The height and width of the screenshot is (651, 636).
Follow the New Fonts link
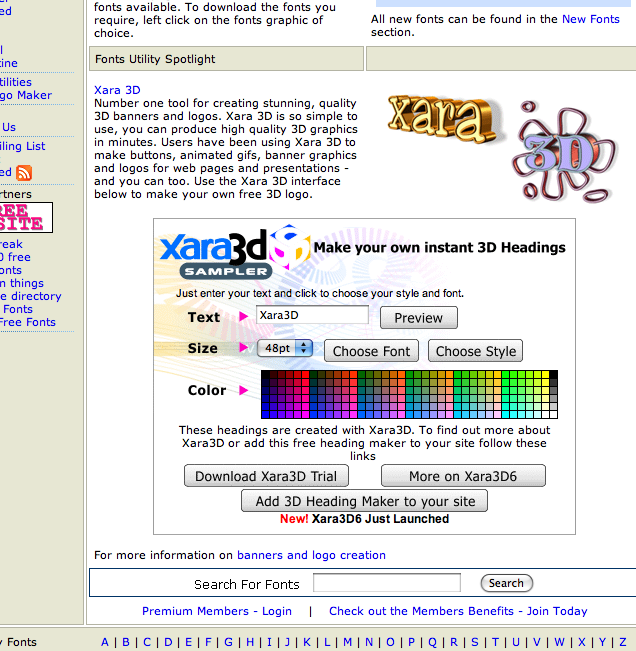click(x=590, y=19)
